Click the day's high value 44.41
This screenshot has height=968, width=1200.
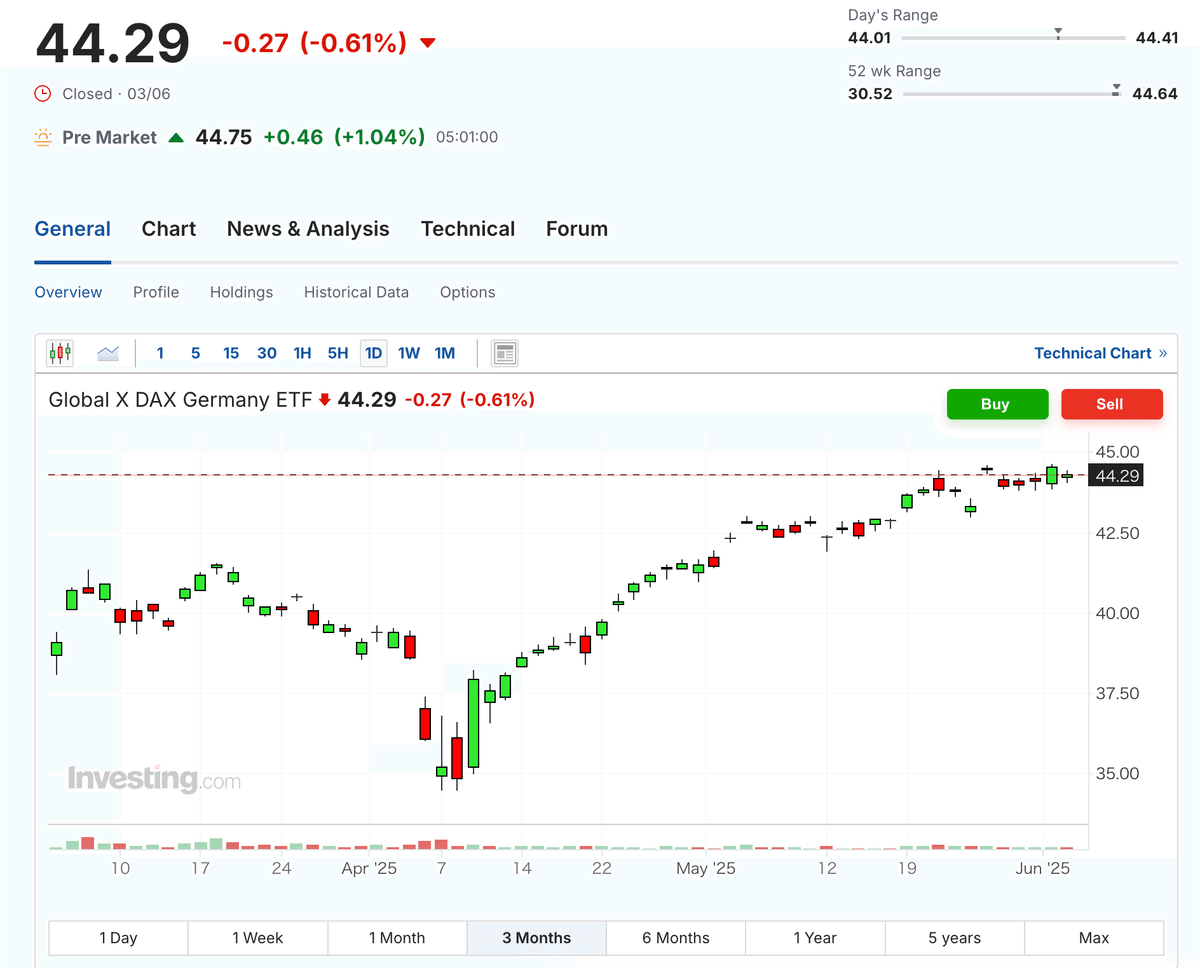[1157, 38]
